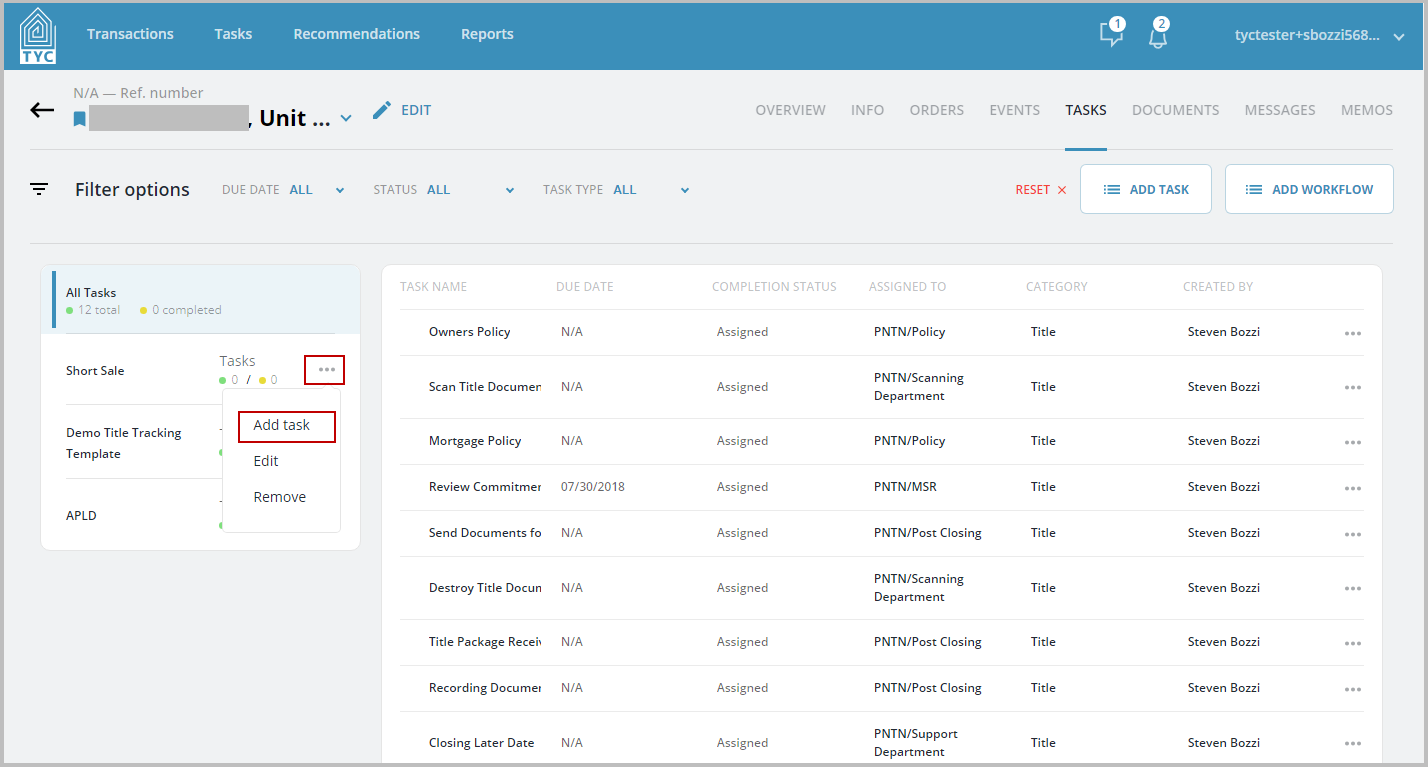Expand the property name chevron dropdown

coord(346,118)
